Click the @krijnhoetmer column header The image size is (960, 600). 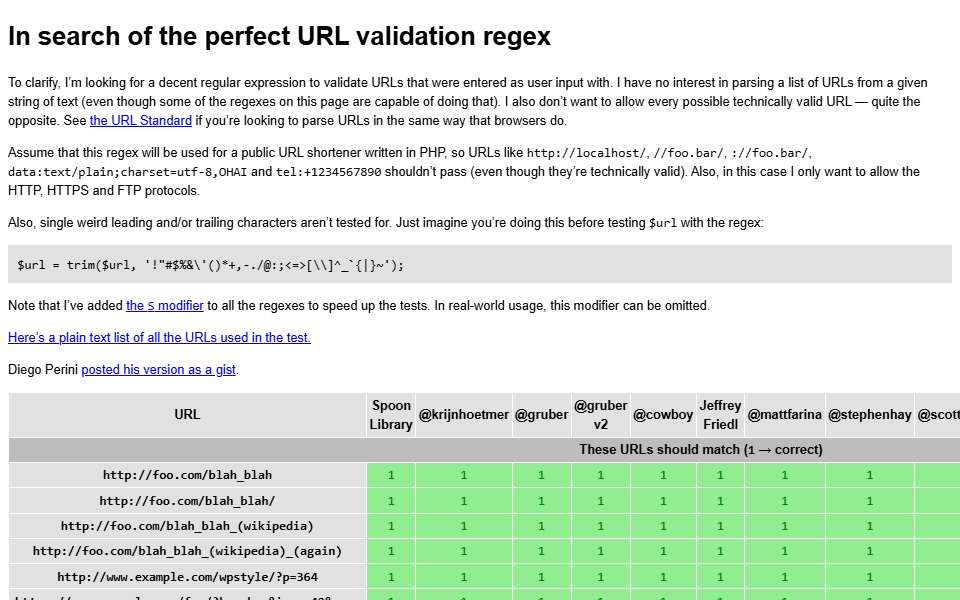463,415
